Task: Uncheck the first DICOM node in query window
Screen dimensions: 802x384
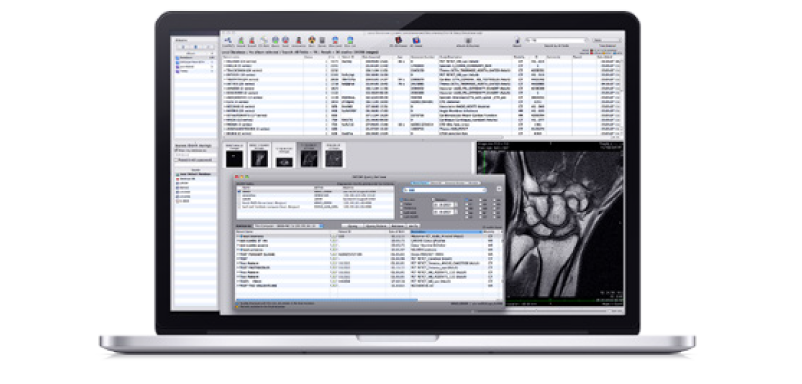Action: (239, 192)
